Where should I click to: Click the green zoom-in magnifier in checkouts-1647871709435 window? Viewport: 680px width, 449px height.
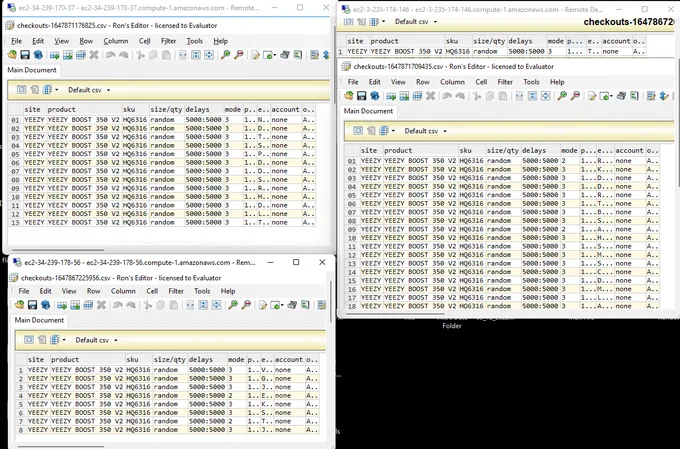click(x=562, y=96)
